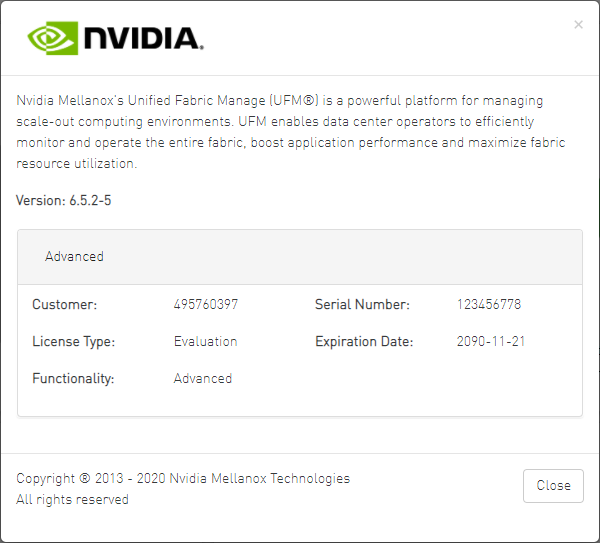Click the Copyright 2013 - 2020 notice
600x543 pixels.
(183, 479)
